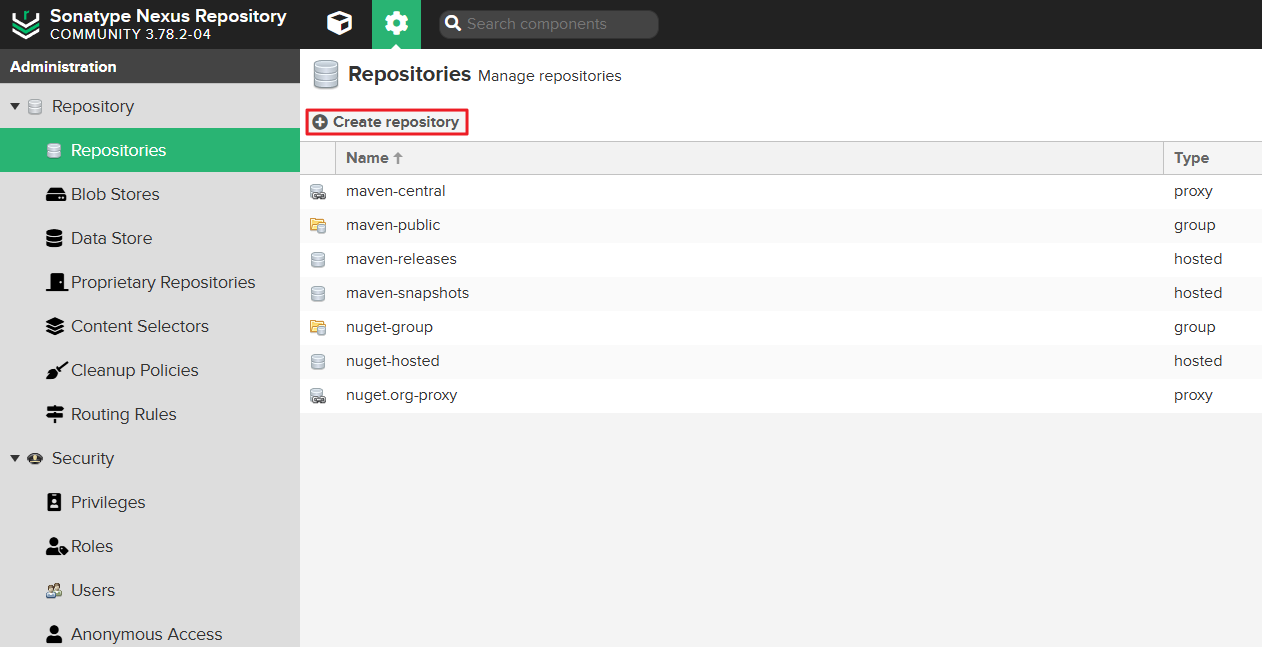Open Routing Rules
Image resolution: width=1262 pixels, height=647 pixels.
(x=150, y=414)
